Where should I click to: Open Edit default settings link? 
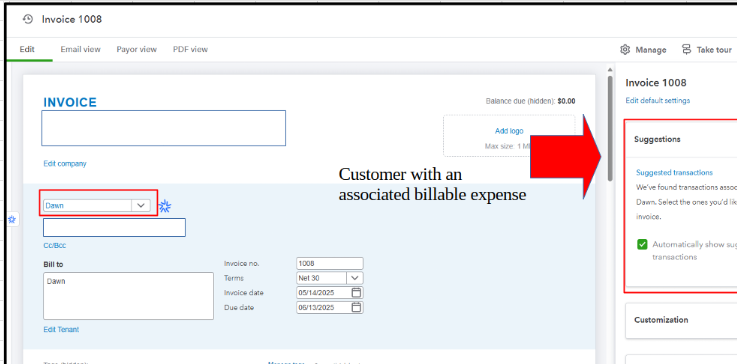coord(658,101)
